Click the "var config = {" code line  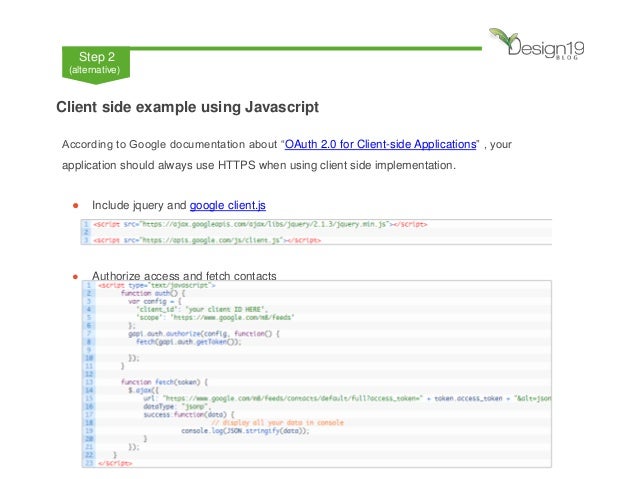click(155, 301)
